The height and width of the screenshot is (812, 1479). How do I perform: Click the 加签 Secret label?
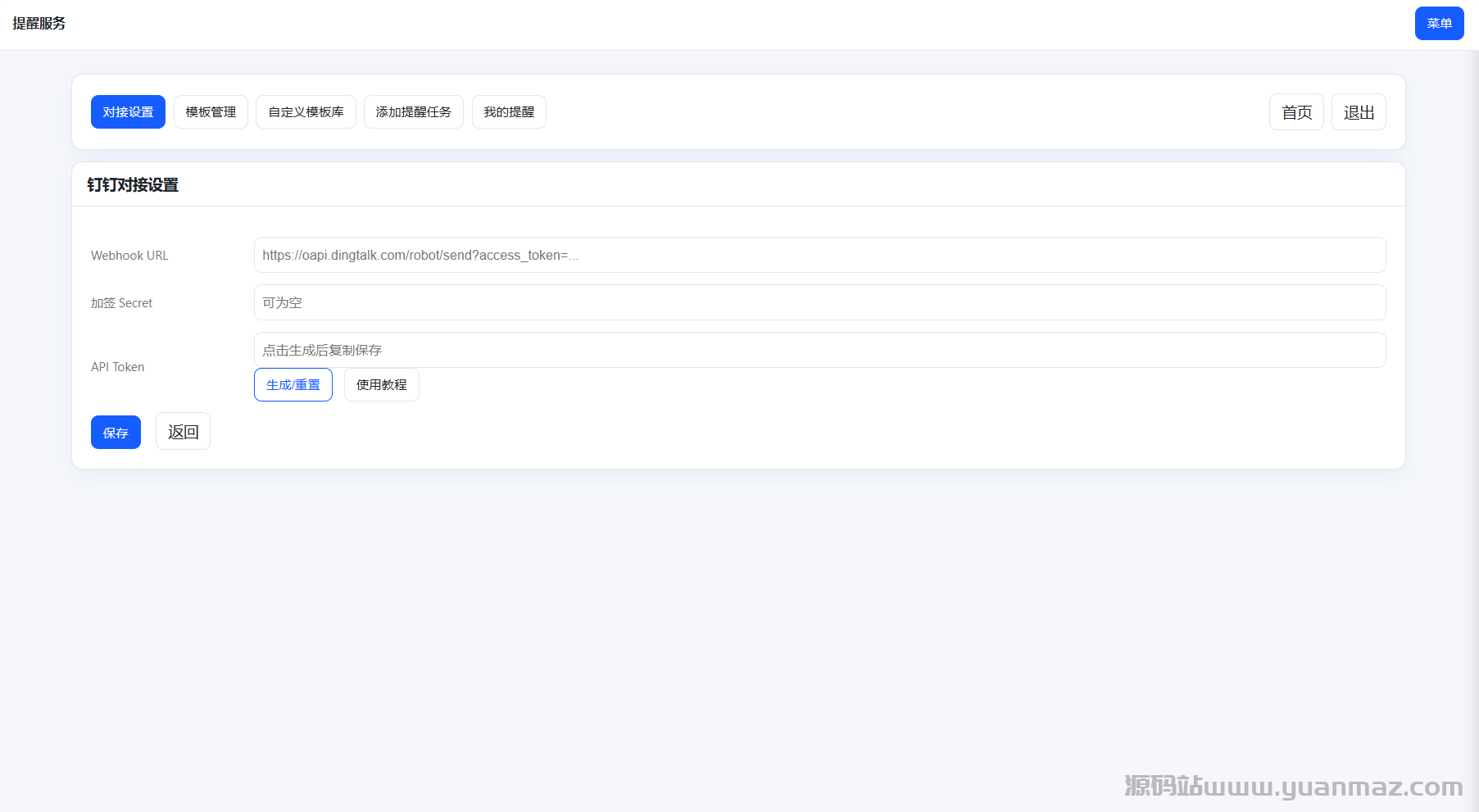point(121,303)
